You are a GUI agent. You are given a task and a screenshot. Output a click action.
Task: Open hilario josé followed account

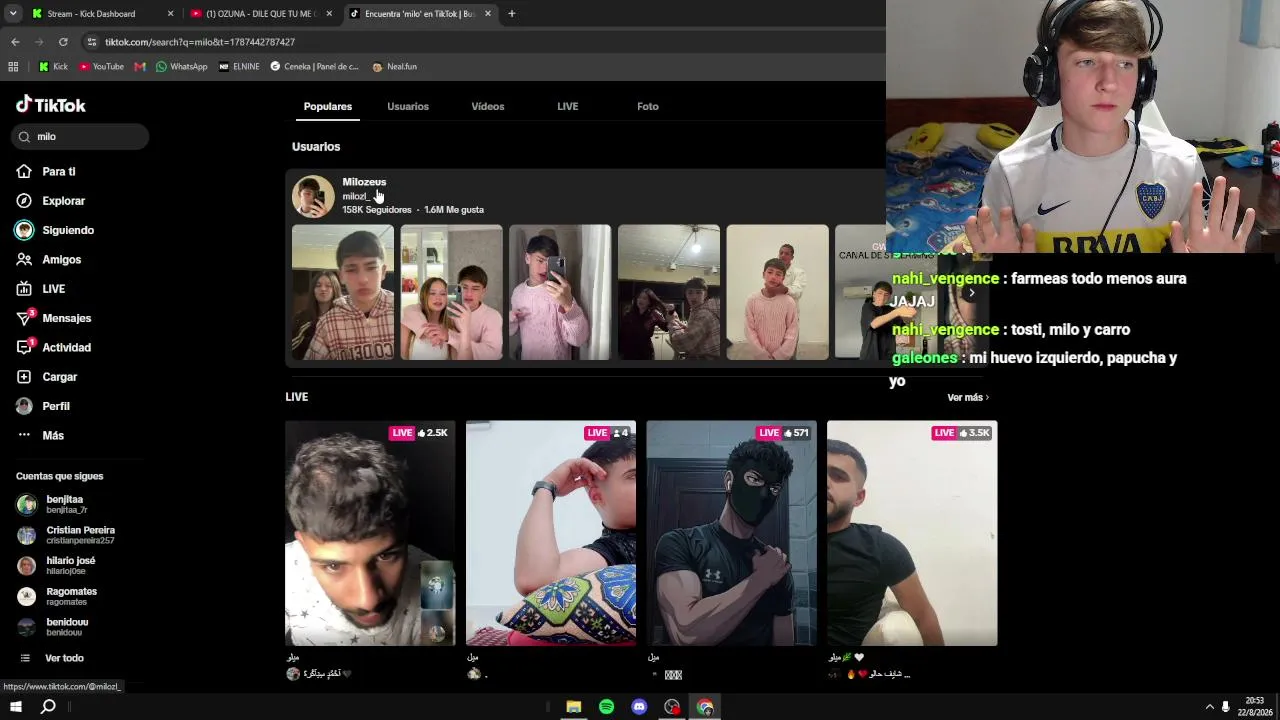point(56,565)
